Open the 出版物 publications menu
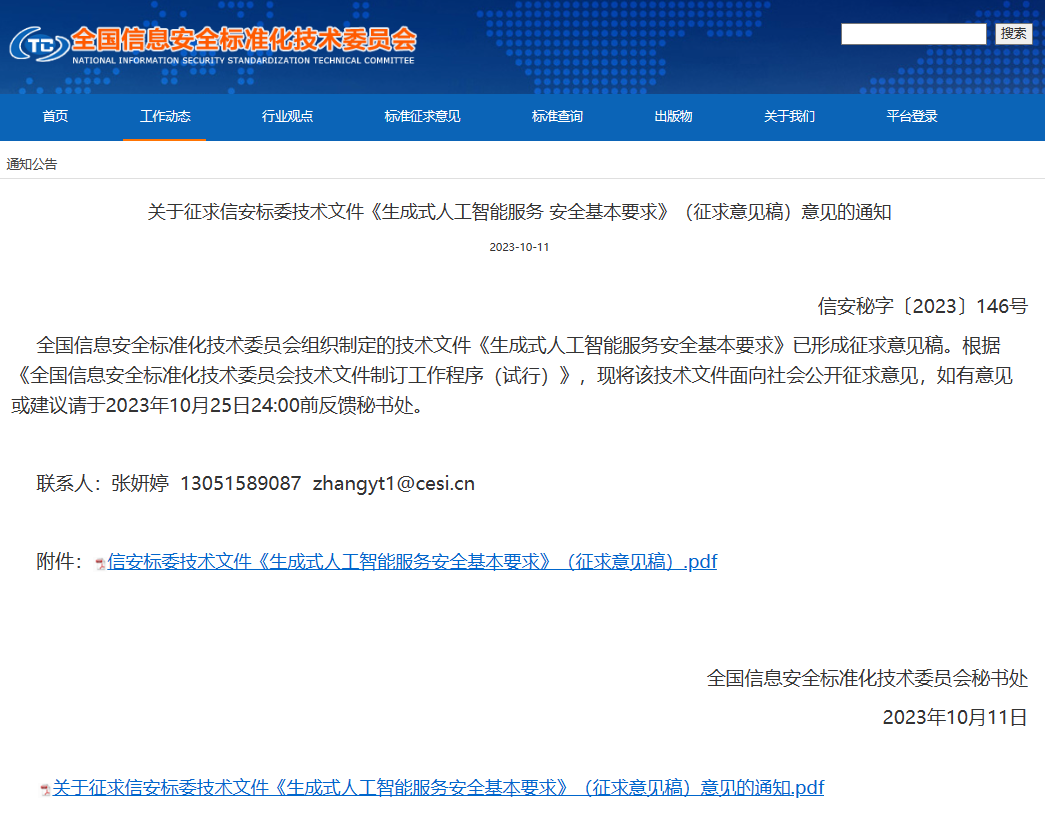1045x838 pixels. pos(673,116)
